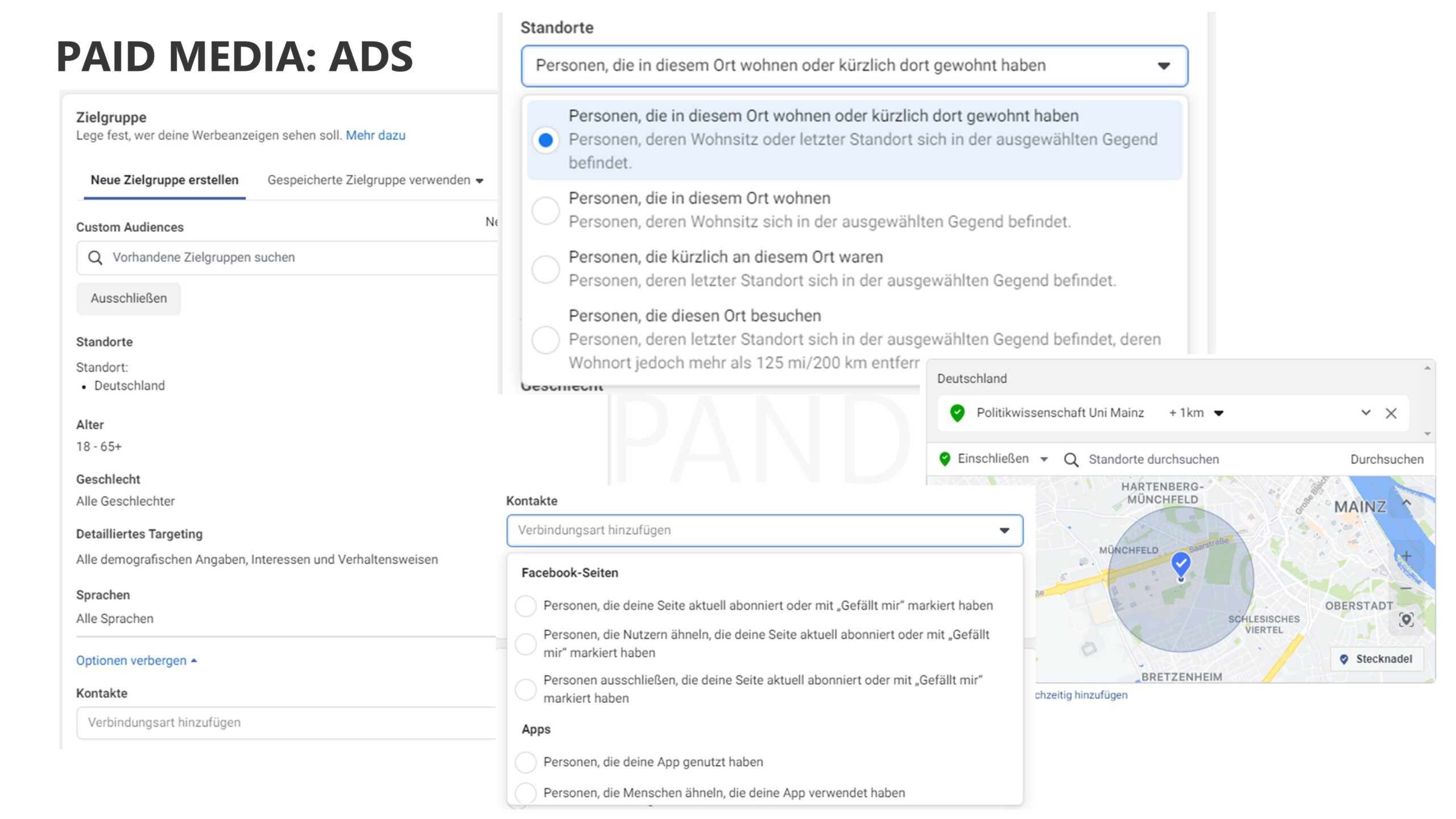The width and height of the screenshot is (1456, 819).
Task: Open the +1km radius dropdown
Action: coord(1196,413)
